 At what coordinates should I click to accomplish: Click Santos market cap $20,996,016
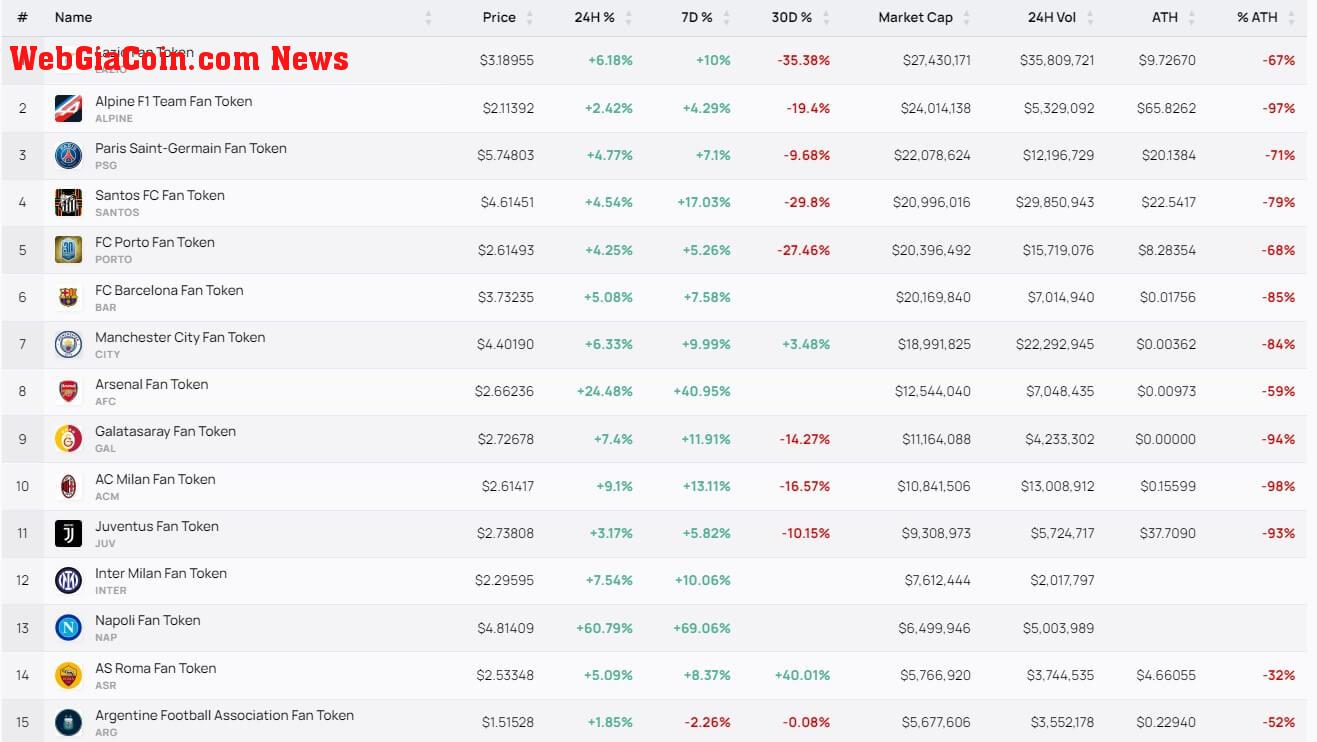point(931,202)
